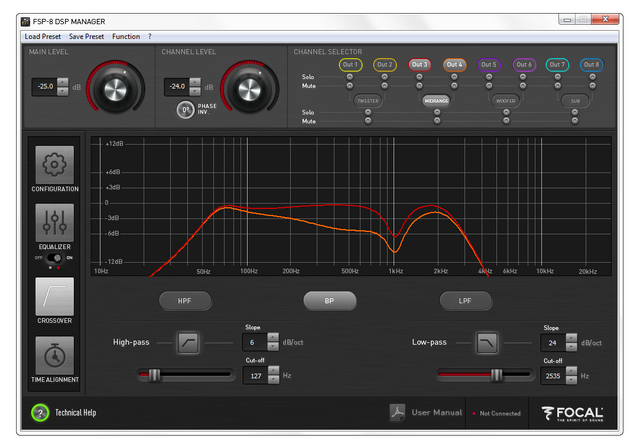Toggle the Equalizer OFF/ON switch
The image size is (640, 448).
(55, 257)
